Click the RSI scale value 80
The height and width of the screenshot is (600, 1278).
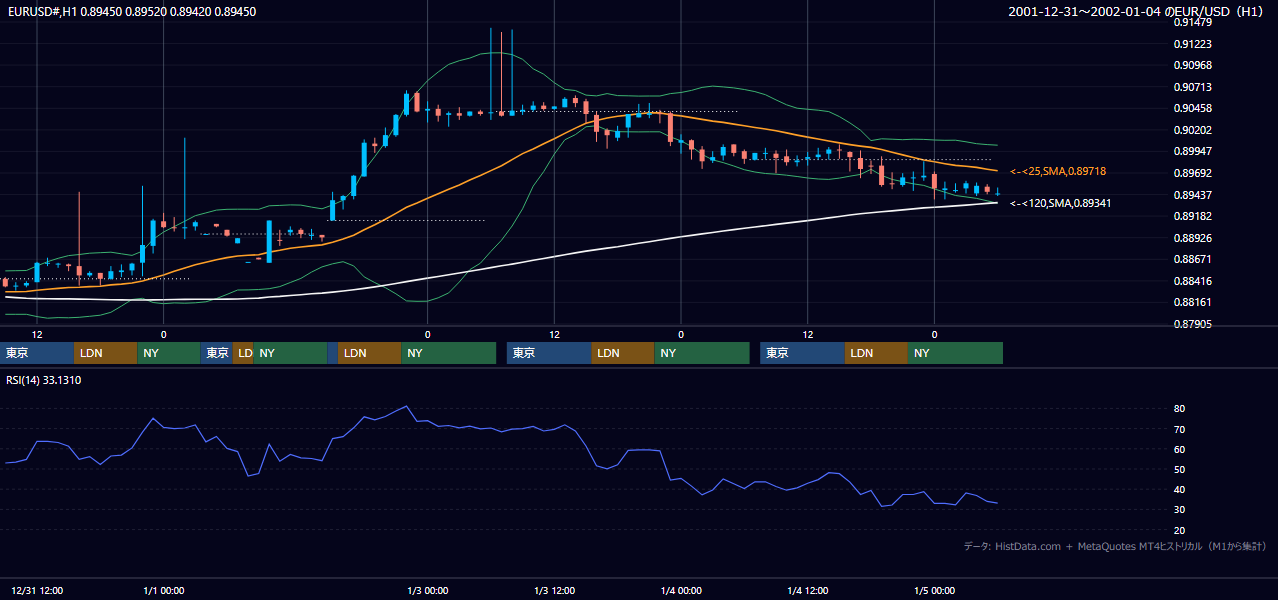pos(1179,409)
